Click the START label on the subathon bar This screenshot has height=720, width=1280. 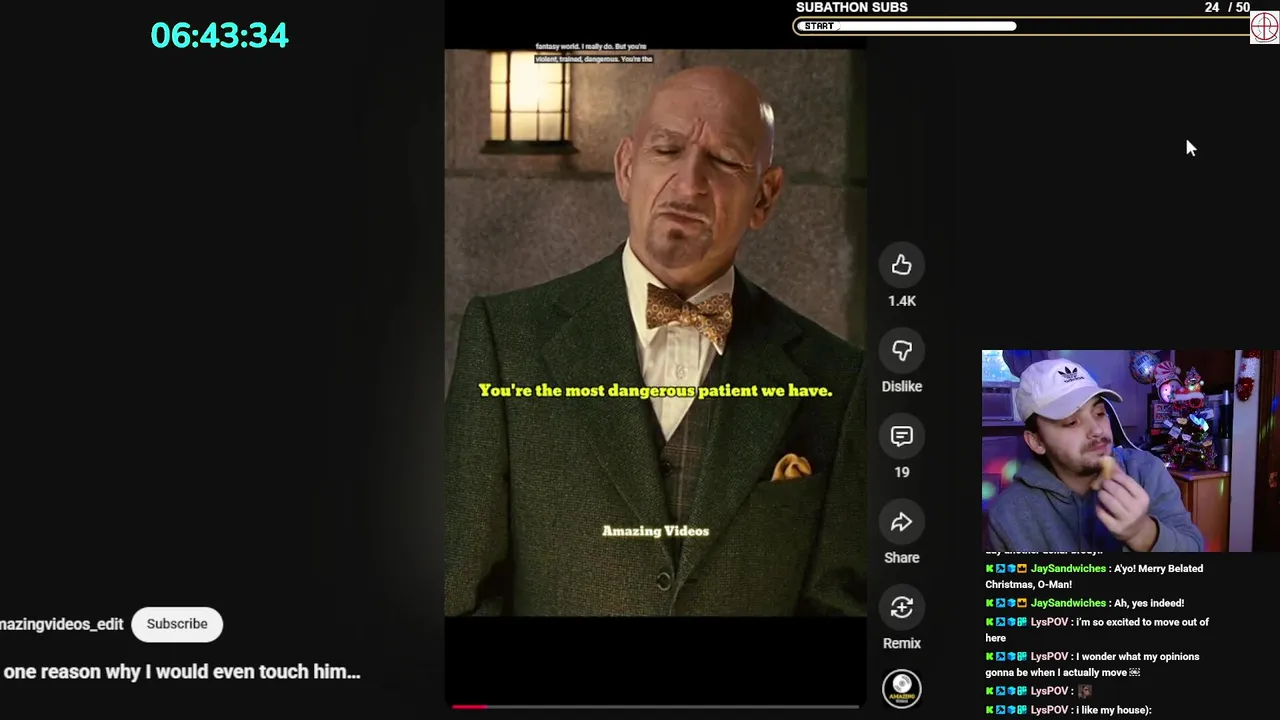coord(819,26)
